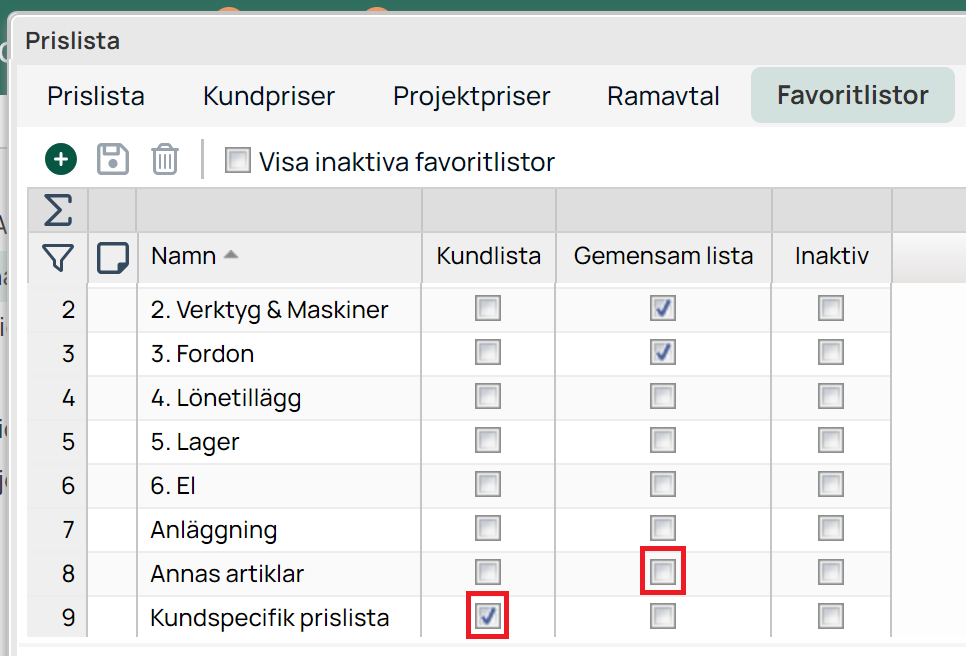Select row number 4 header
This screenshot has width=966, height=656.
(x=68, y=397)
